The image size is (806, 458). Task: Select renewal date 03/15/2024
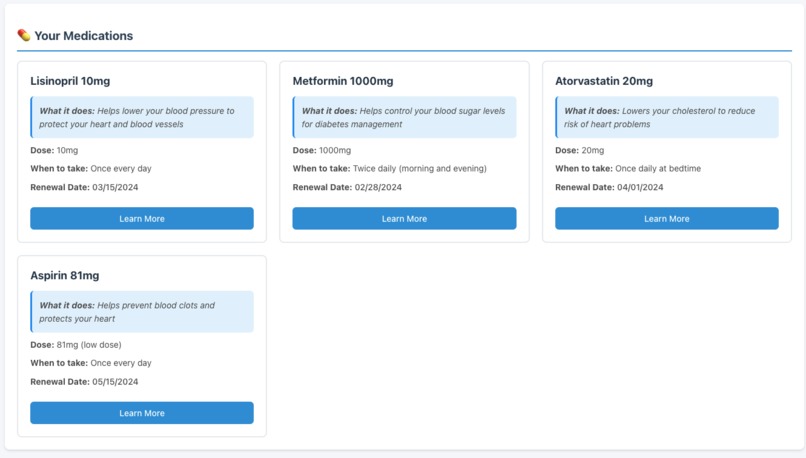[115, 187]
